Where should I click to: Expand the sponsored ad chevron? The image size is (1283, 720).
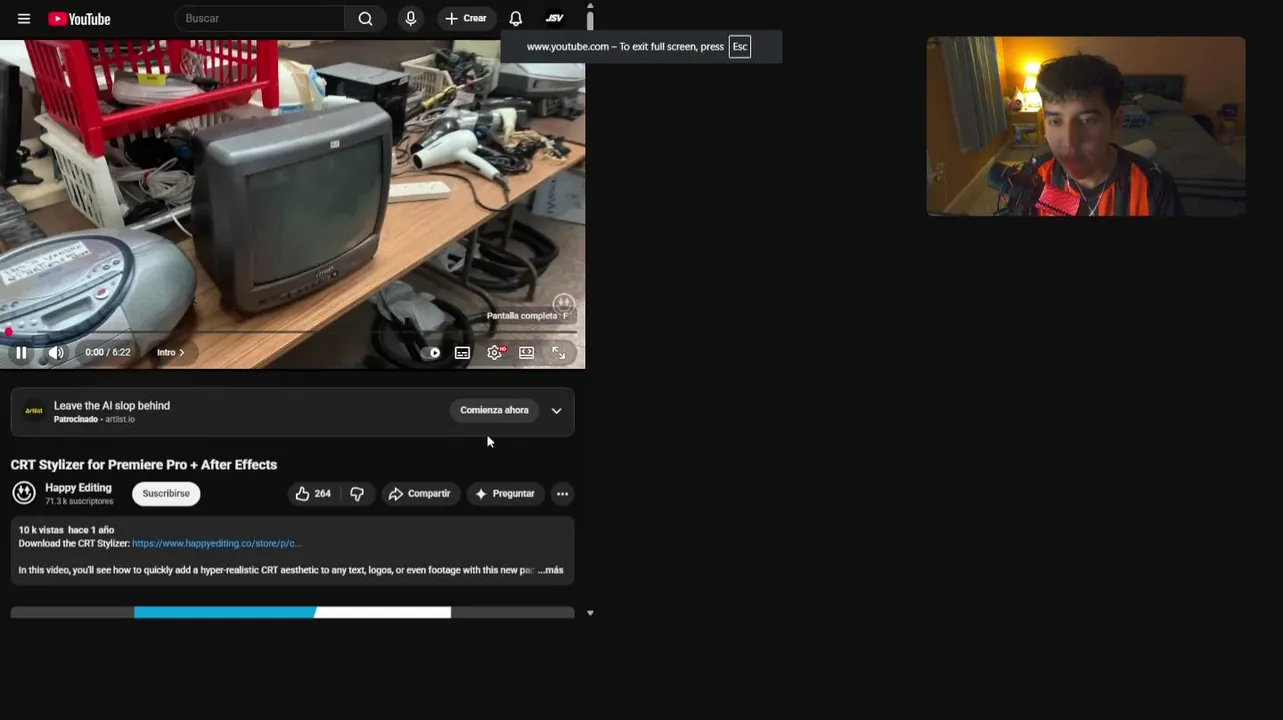click(556, 410)
